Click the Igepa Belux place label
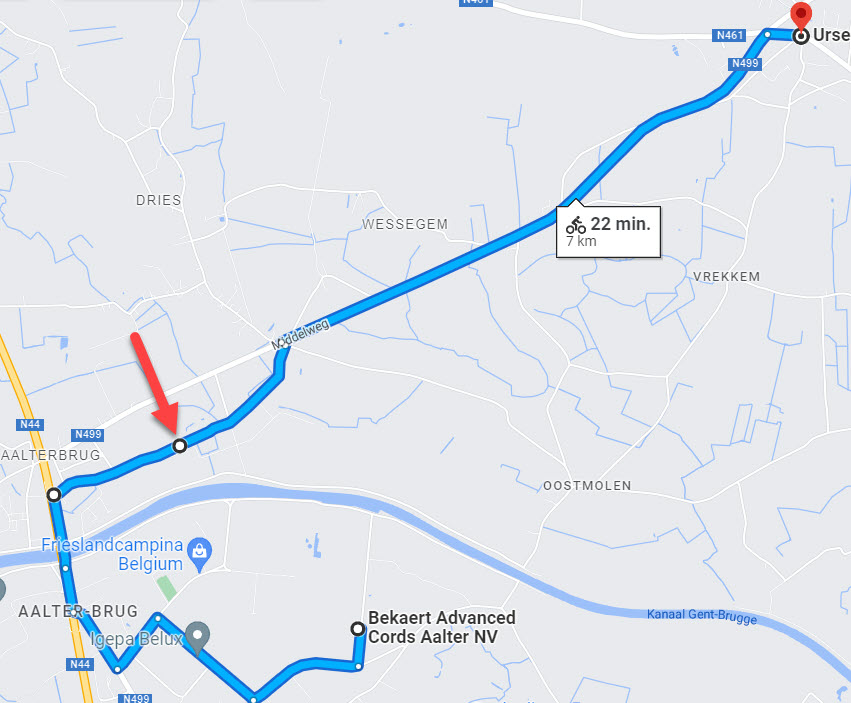Viewport: 851px width, 703px height. (136, 639)
